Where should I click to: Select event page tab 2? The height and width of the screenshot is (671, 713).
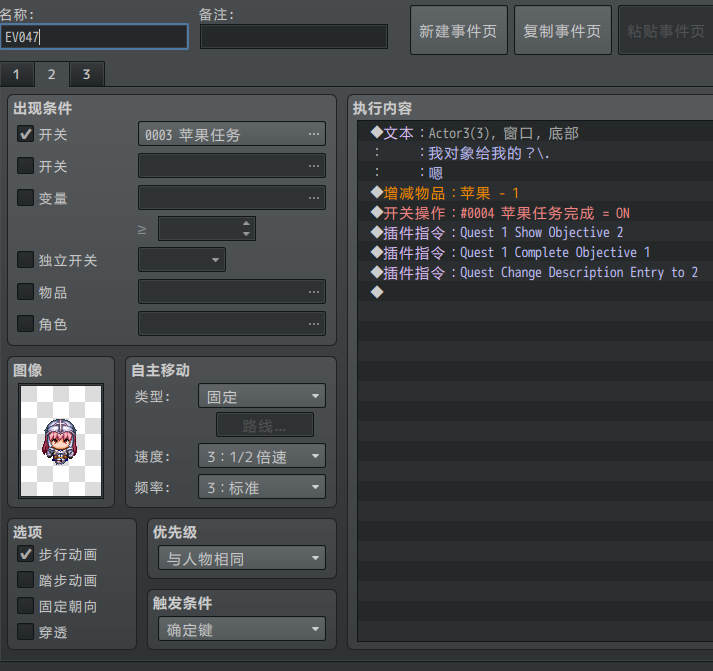[x=52, y=74]
